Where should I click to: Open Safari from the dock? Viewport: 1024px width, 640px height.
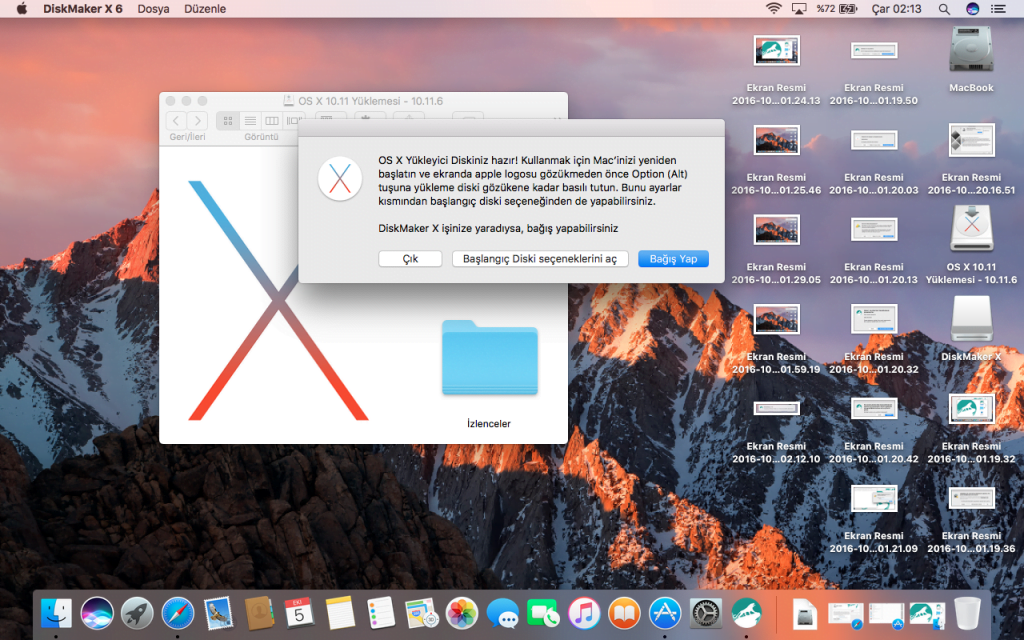(177, 612)
